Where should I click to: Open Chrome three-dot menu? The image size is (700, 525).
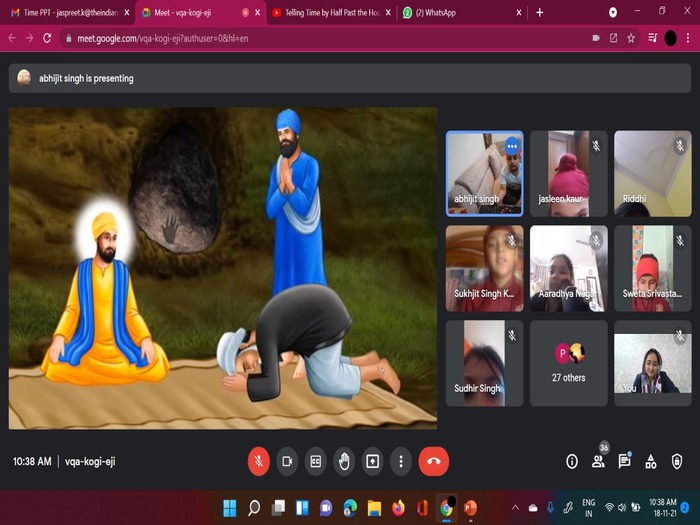point(688,38)
